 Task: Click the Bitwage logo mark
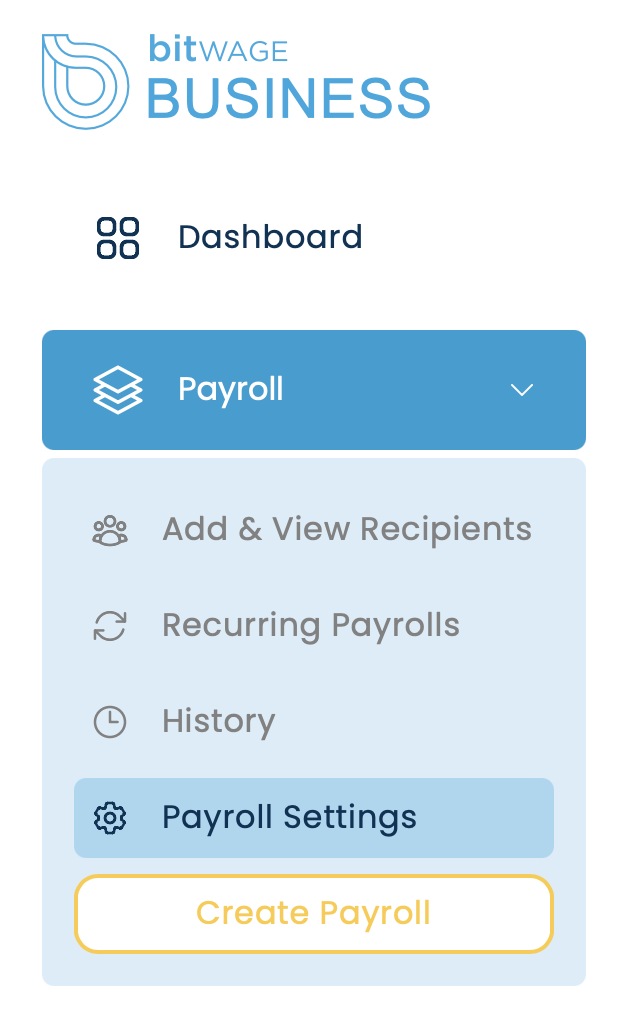tap(85, 81)
